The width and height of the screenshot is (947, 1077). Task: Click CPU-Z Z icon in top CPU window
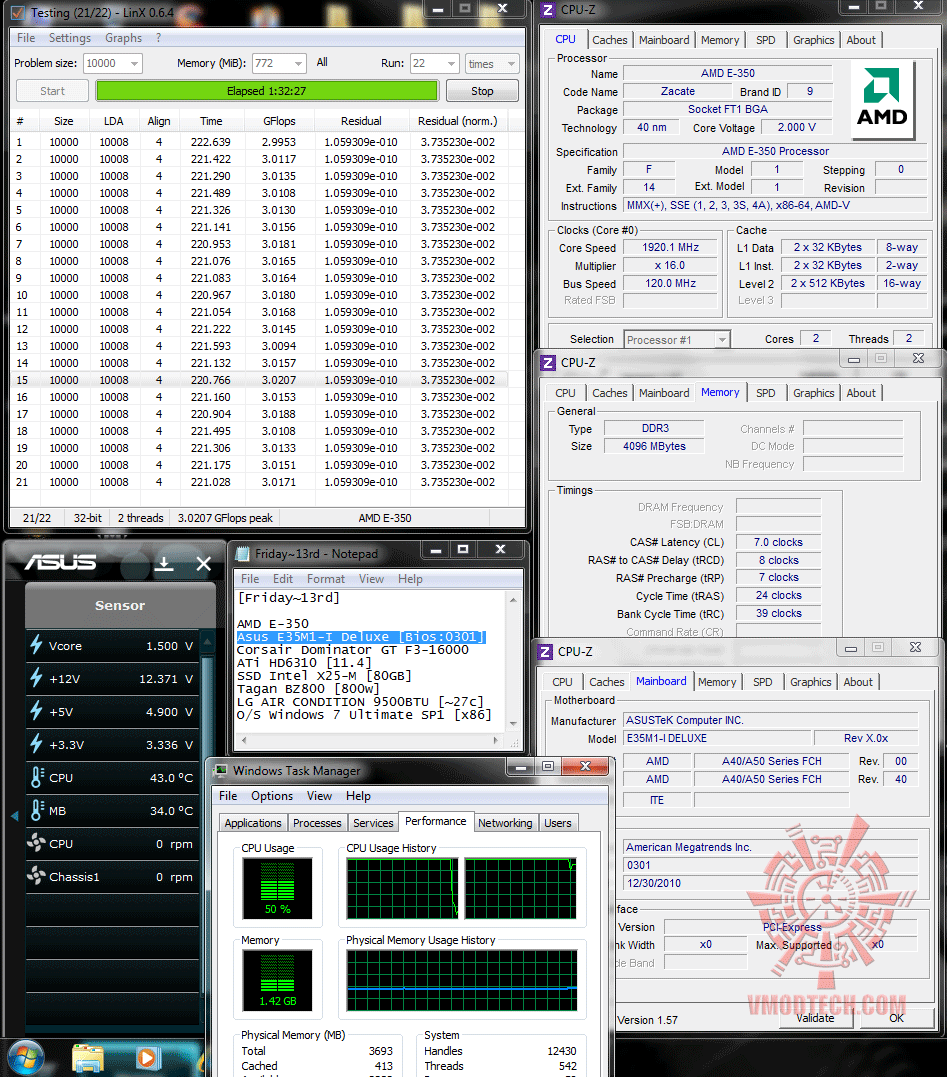pyautogui.click(x=548, y=10)
